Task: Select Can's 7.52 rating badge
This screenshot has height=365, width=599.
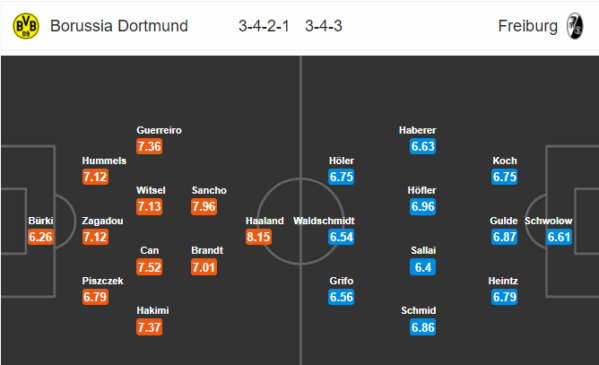Action: pyautogui.click(x=149, y=267)
